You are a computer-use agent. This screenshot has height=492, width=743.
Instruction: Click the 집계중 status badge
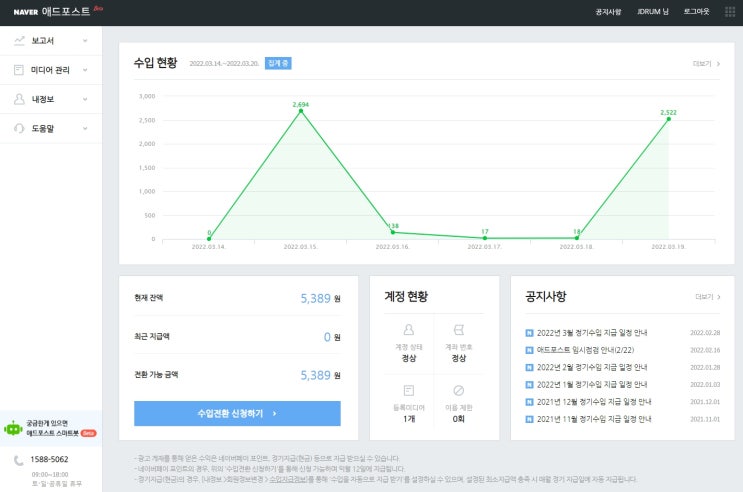point(278,63)
